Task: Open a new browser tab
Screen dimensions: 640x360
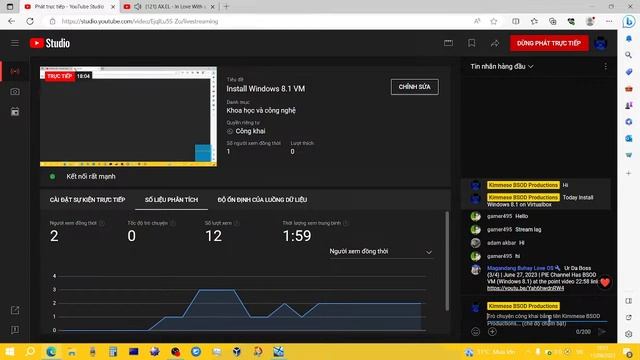Action: [226, 7]
